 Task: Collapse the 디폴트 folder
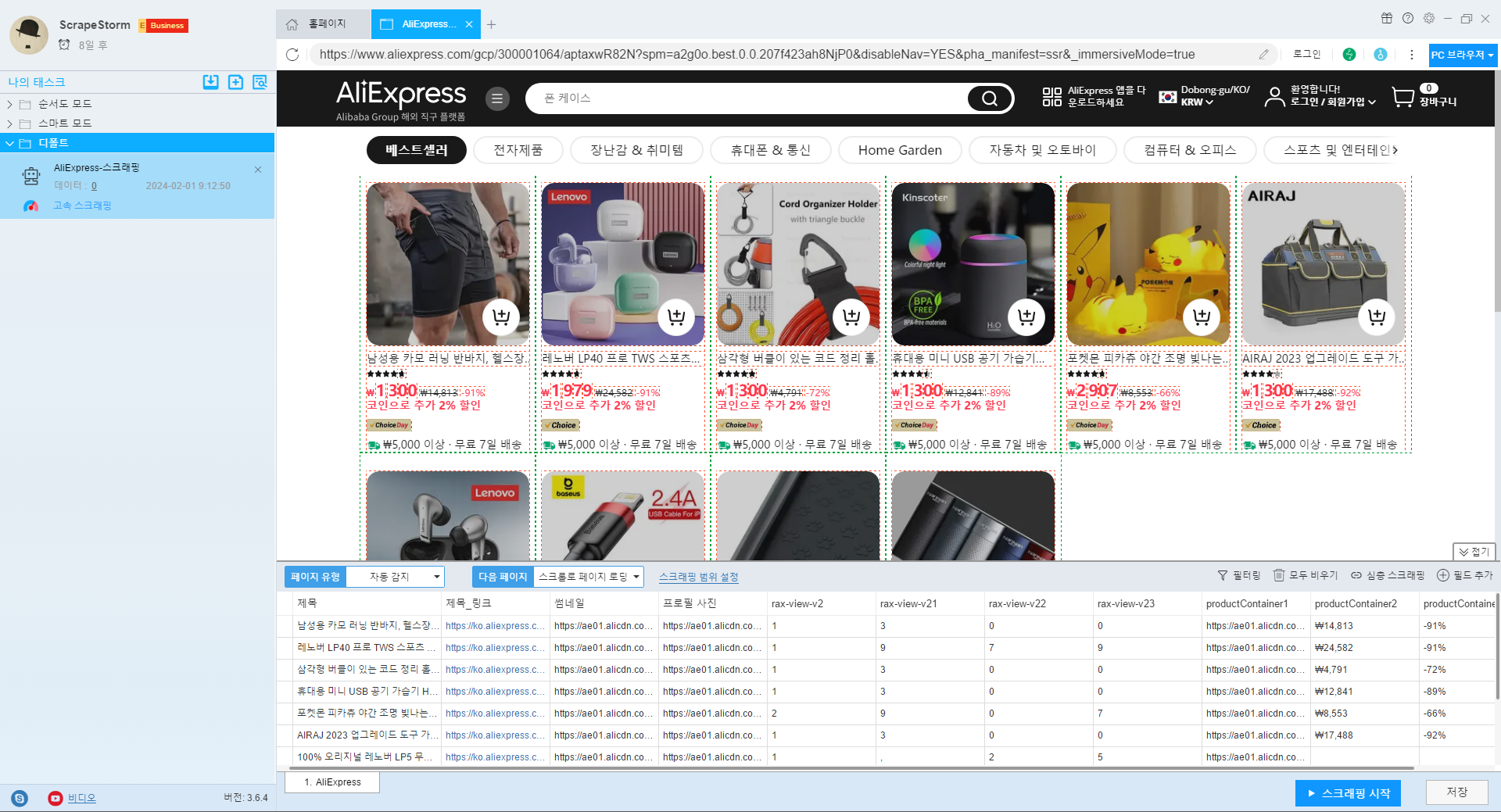[9, 143]
